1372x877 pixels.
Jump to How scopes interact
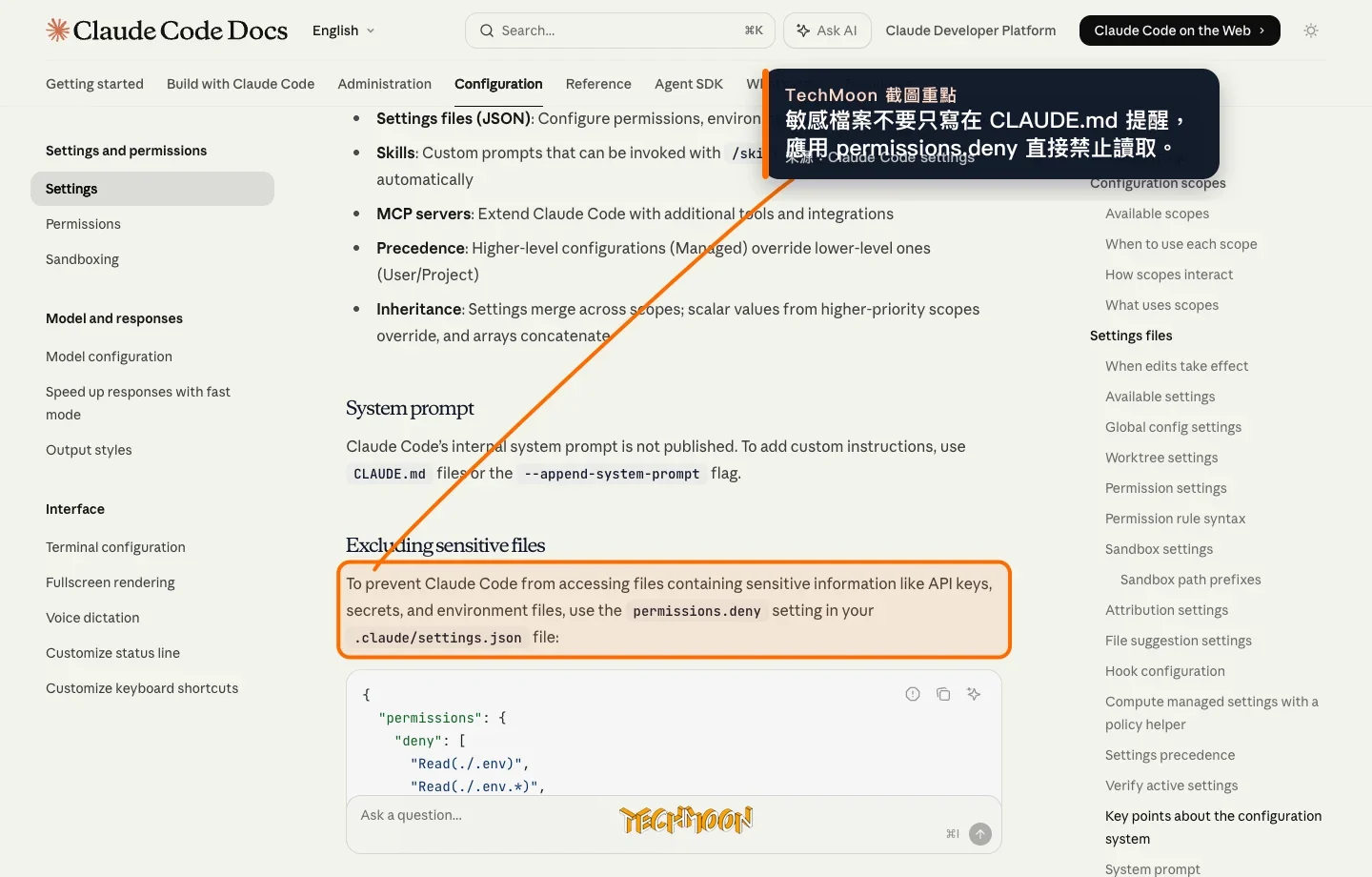1169,275
